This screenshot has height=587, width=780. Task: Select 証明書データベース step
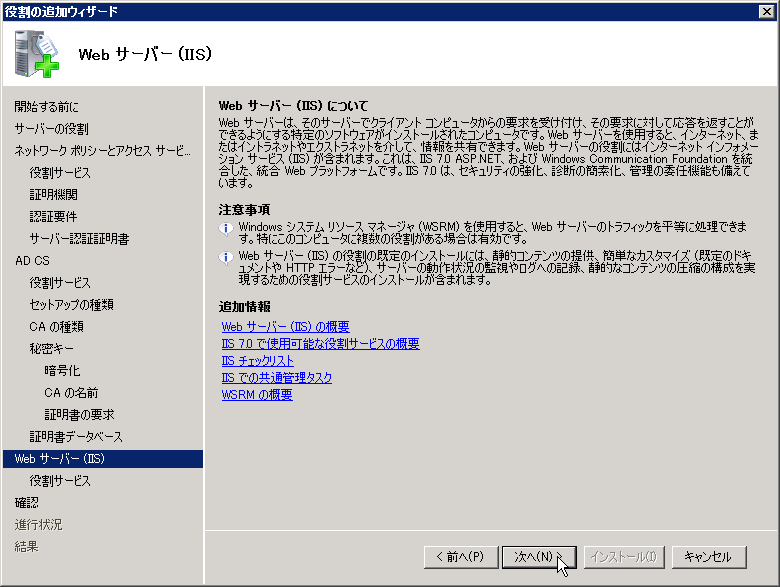(x=76, y=437)
